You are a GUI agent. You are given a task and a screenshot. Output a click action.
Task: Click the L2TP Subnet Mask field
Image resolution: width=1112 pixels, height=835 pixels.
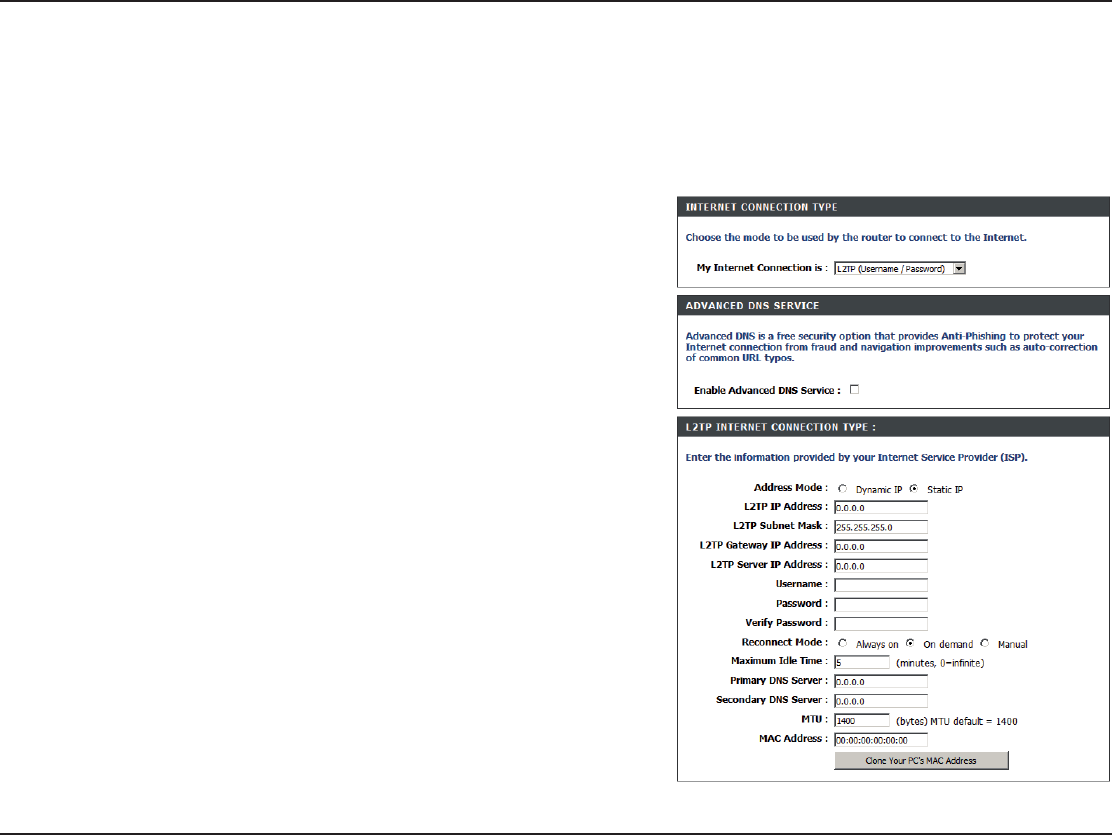881,527
